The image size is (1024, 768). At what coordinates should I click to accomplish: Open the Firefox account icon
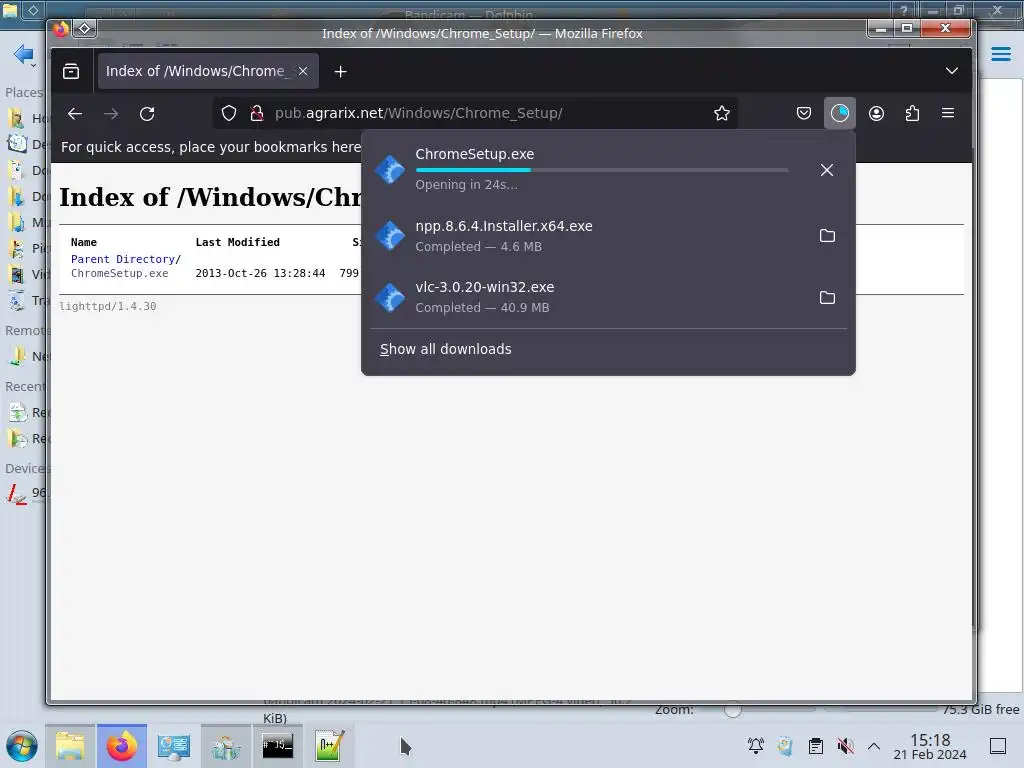click(876, 114)
